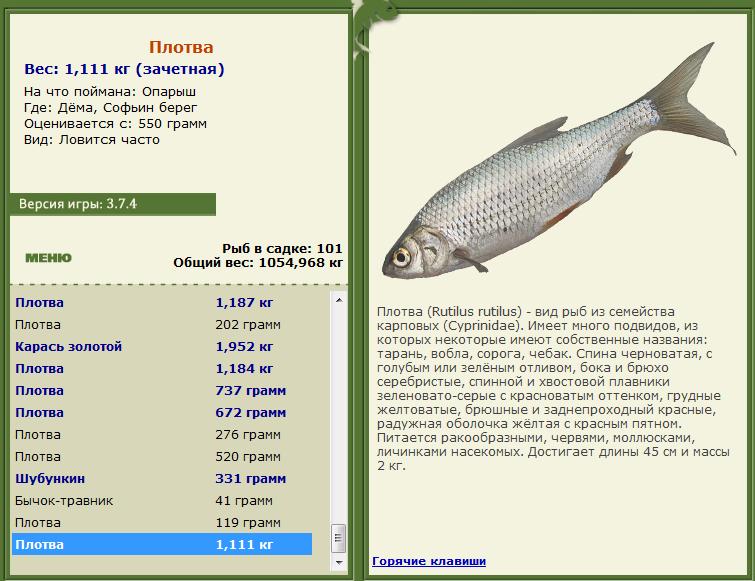755x581 pixels.
Task: Pick the Плотва 276 грамм entry
Action: [162, 435]
